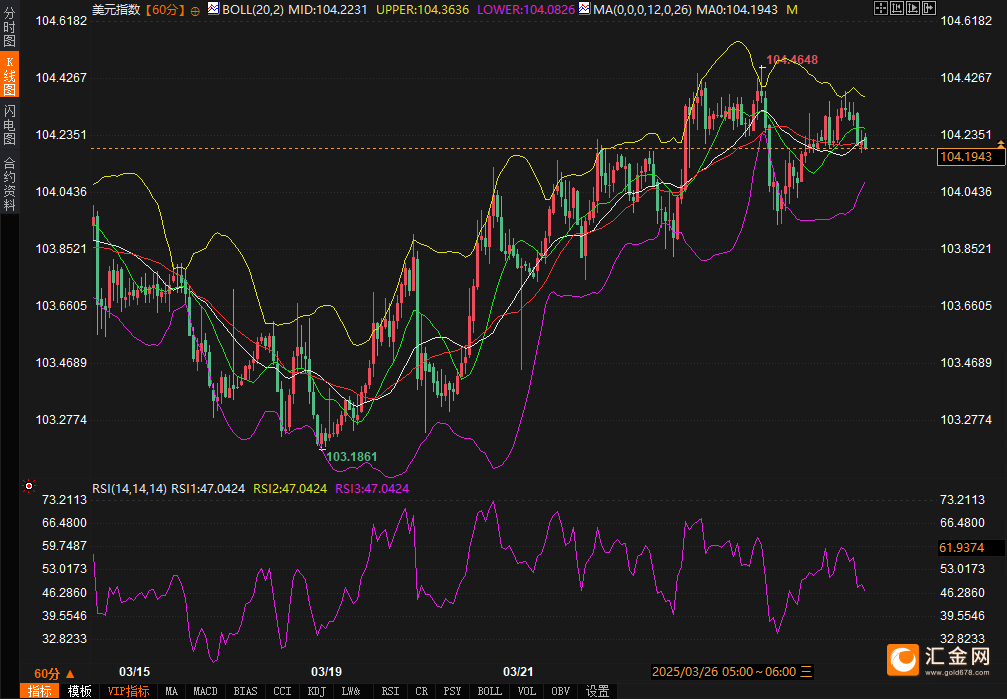
Task: Click the 104.4648 high price marker
Action: [792, 60]
